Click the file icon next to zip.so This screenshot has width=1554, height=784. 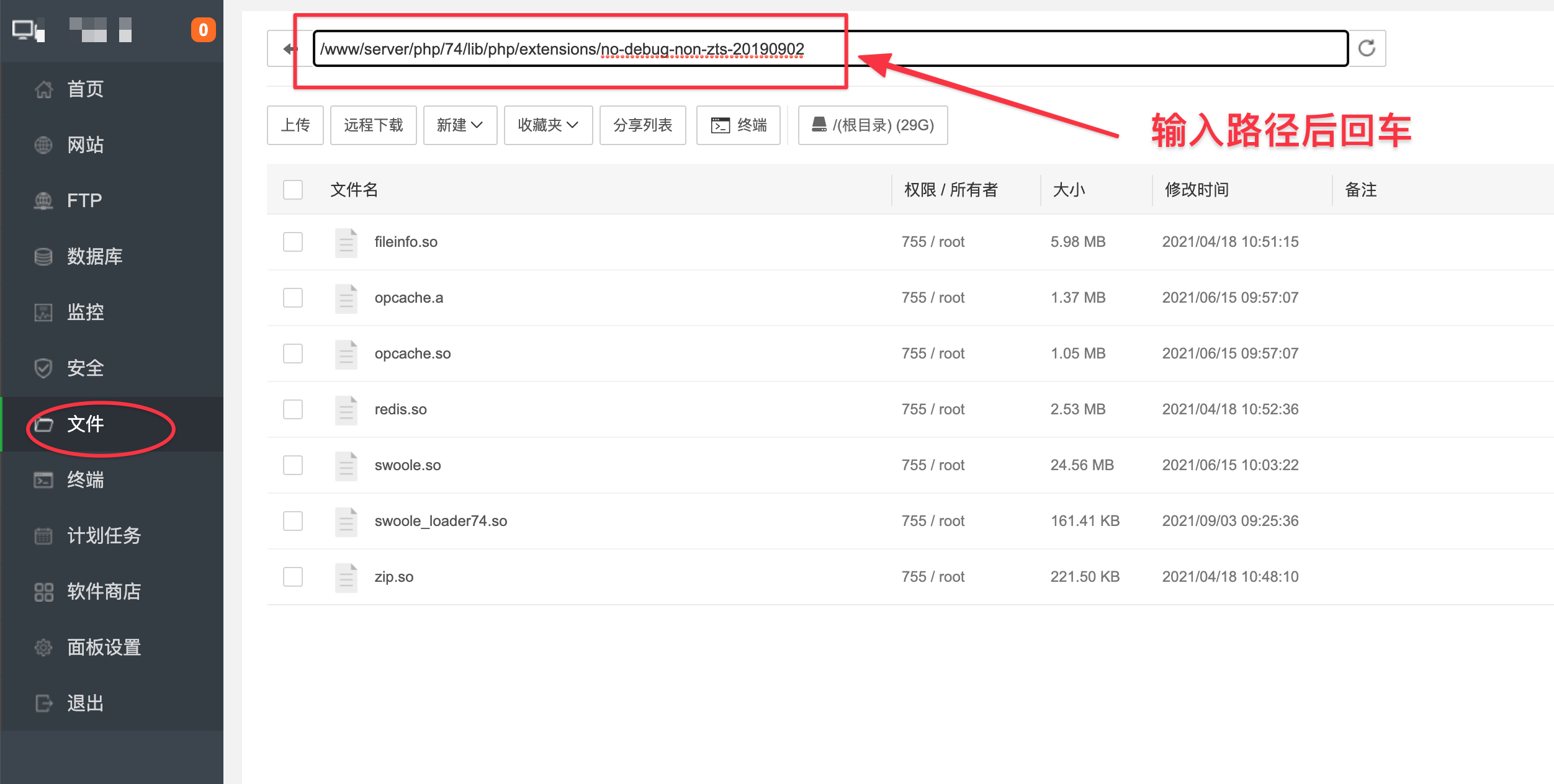(346, 577)
